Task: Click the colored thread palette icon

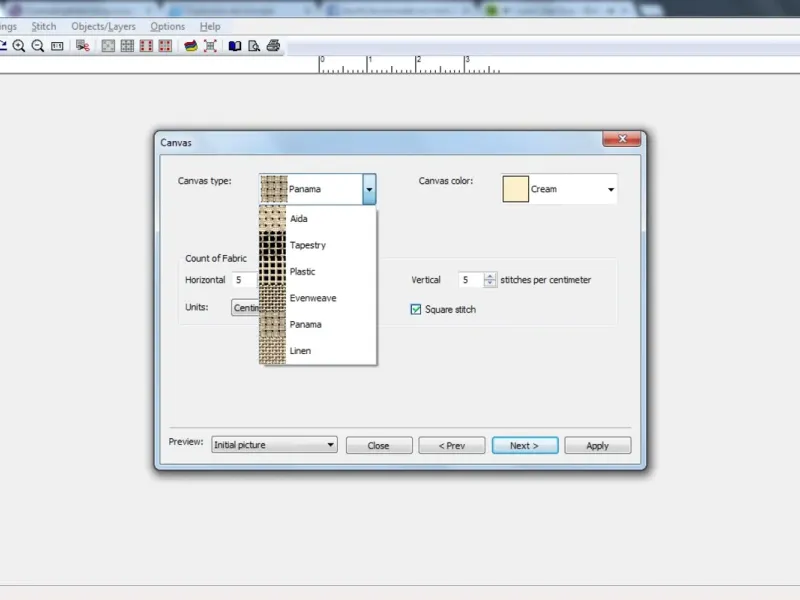Action: tap(191, 46)
